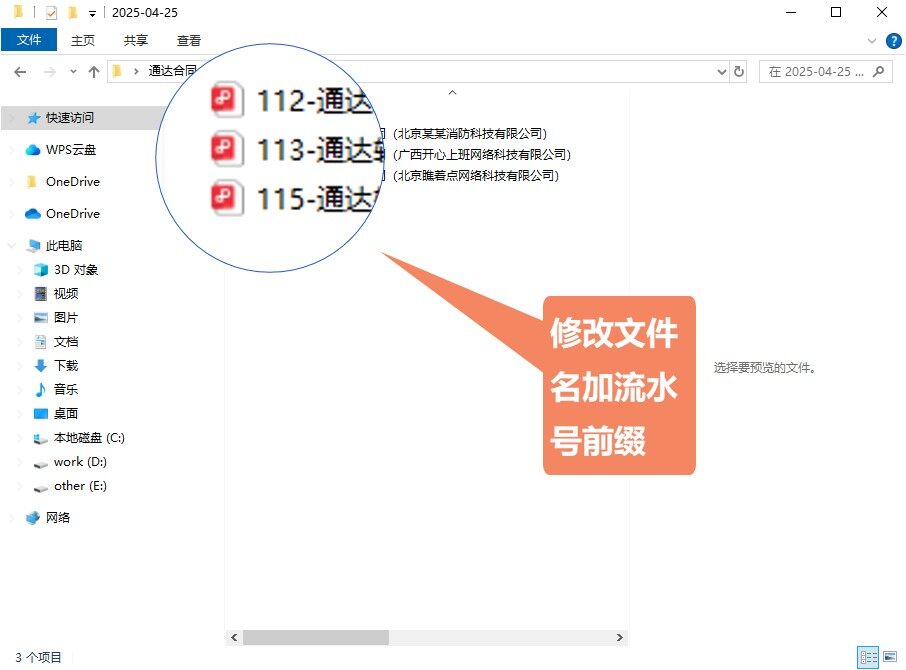The image size is (906, 670).
Task: Open the 文件 menu
Action: [x=29, y=40]
